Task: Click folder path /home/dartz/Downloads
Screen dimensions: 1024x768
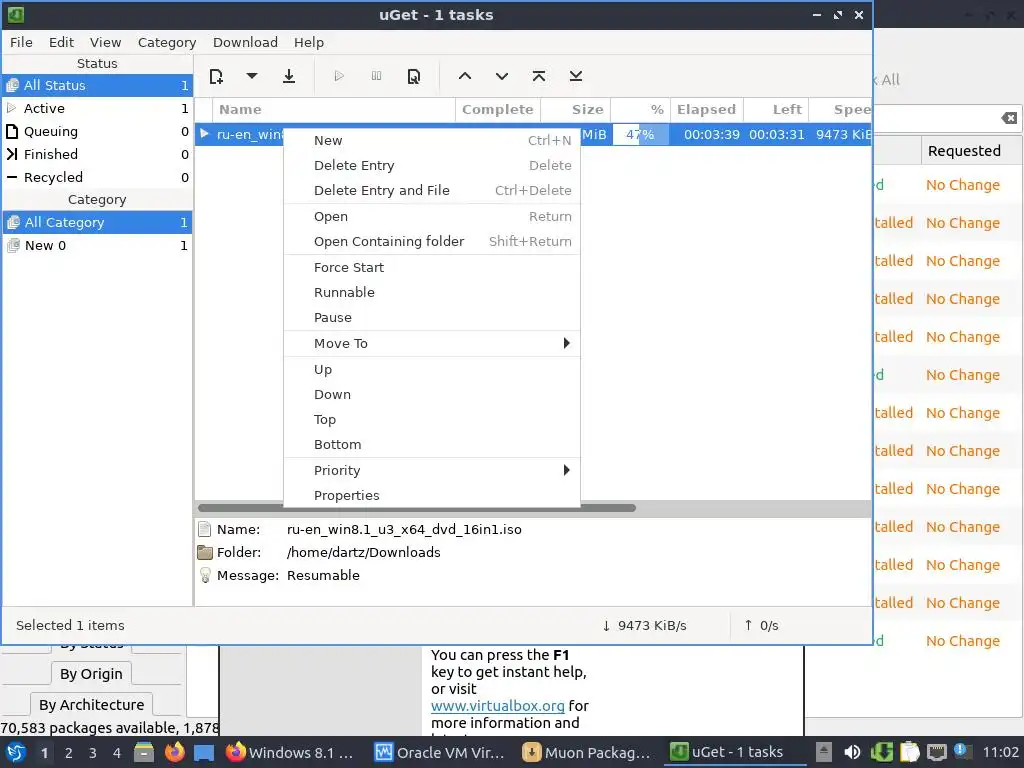Action: point(363,552)
